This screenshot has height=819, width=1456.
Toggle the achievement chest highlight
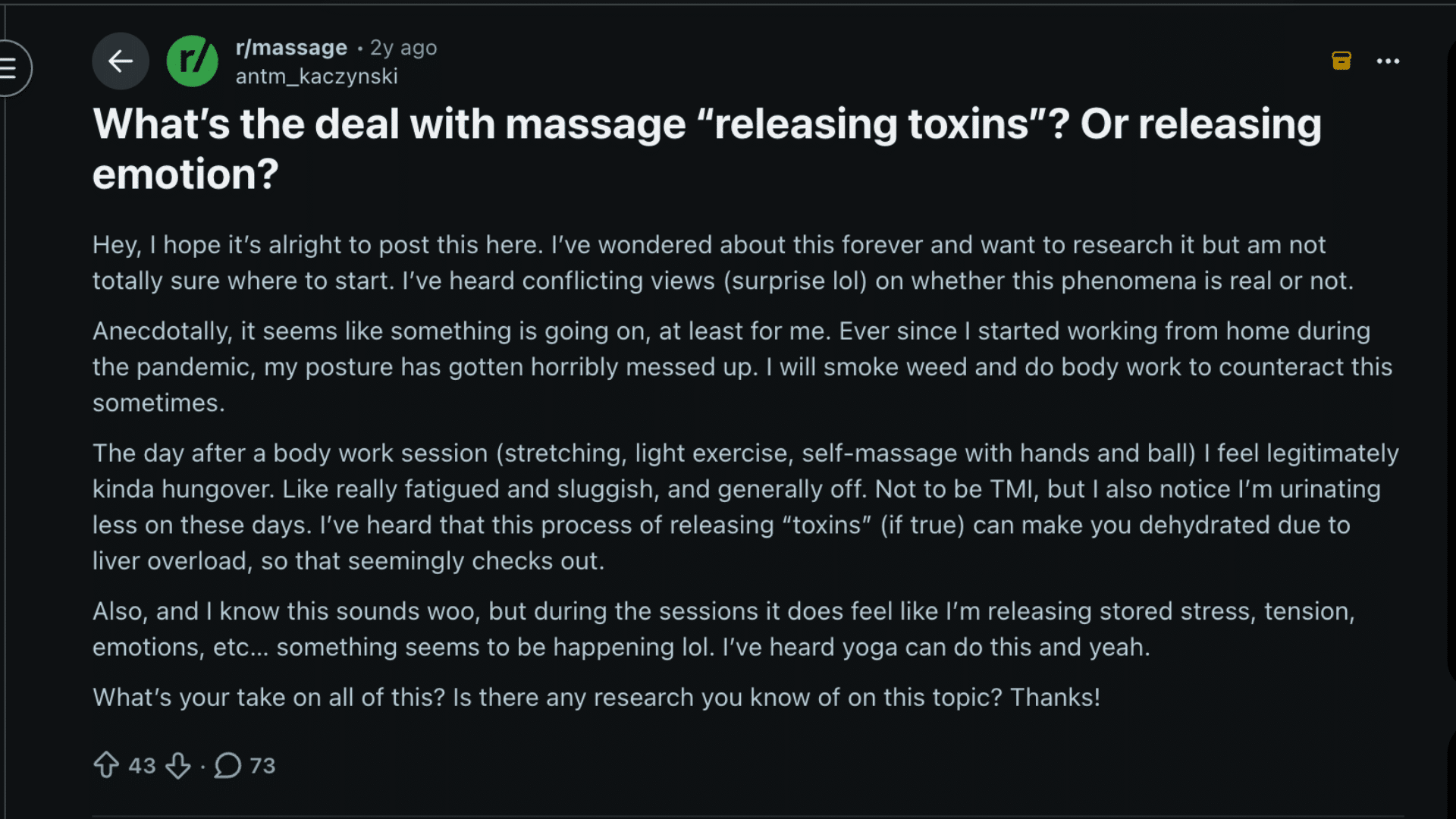pos(1341,61)
